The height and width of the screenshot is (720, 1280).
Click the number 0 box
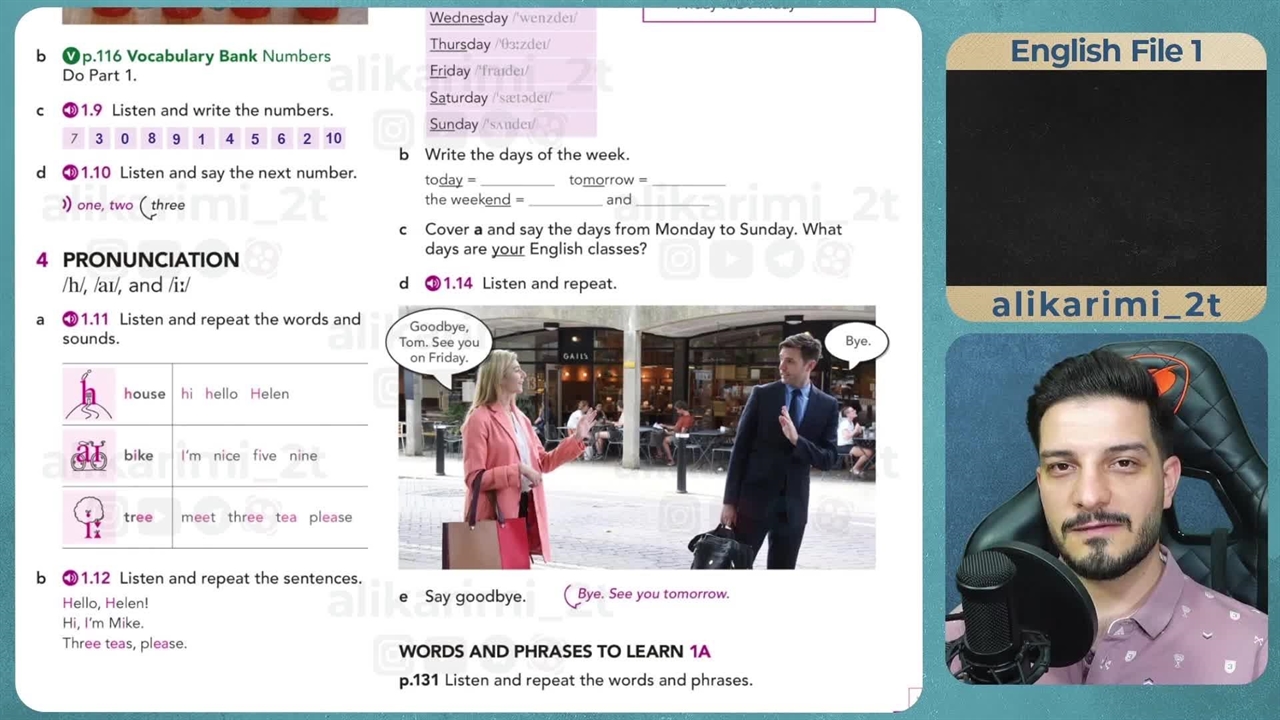coord(124,139)
